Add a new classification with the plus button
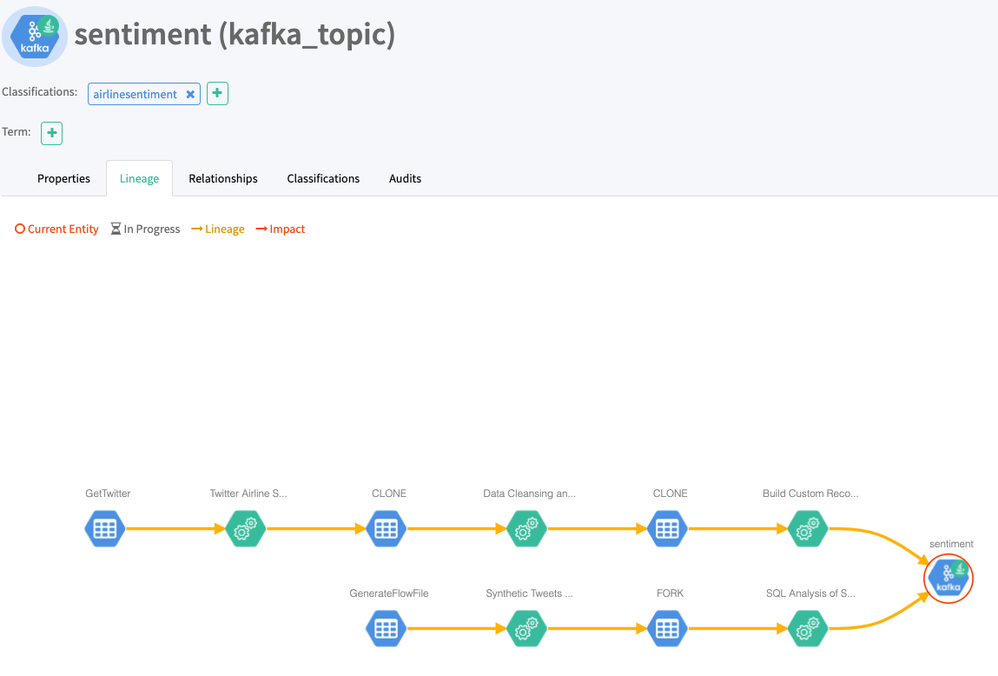998x676 pixels. [x=217, y=93]
